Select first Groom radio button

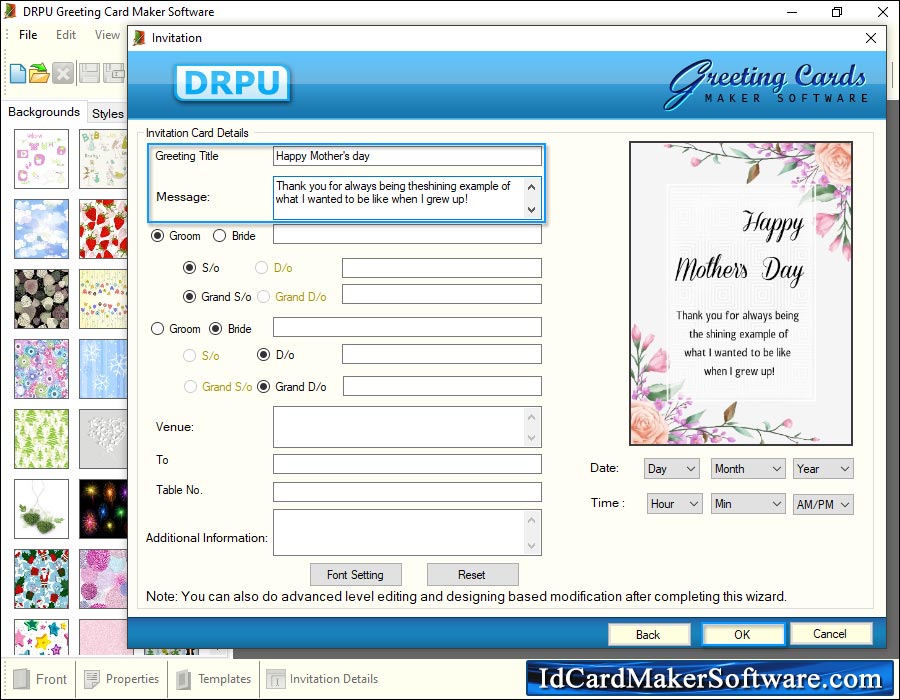(157, 236)
